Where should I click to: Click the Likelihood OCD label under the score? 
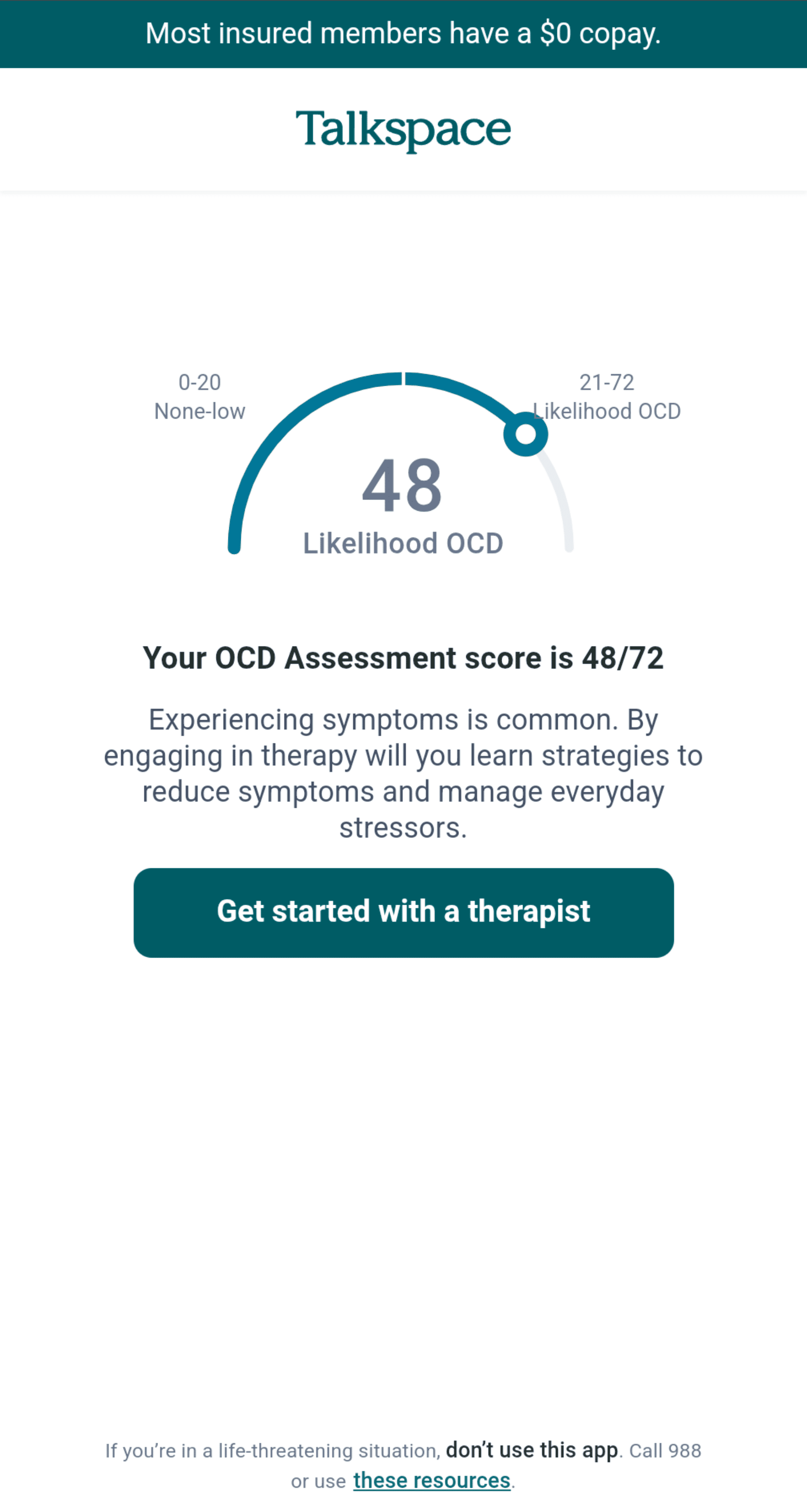[403, 544]
